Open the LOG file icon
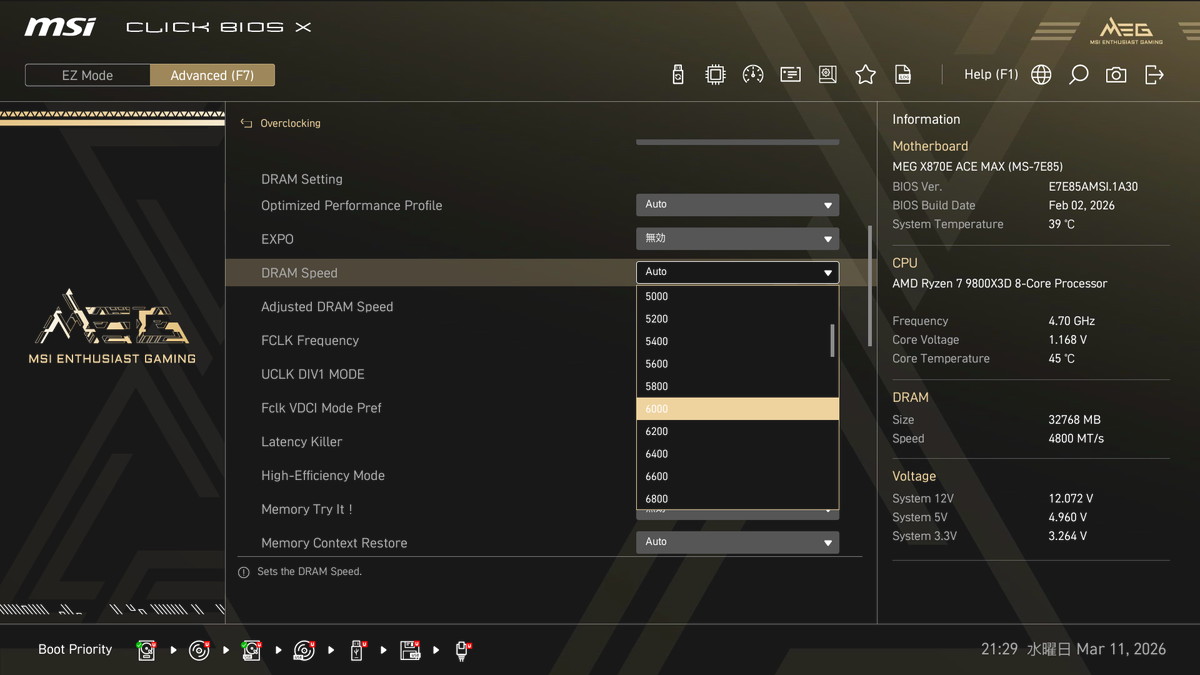1200x675 pixels. pos(903,75)
